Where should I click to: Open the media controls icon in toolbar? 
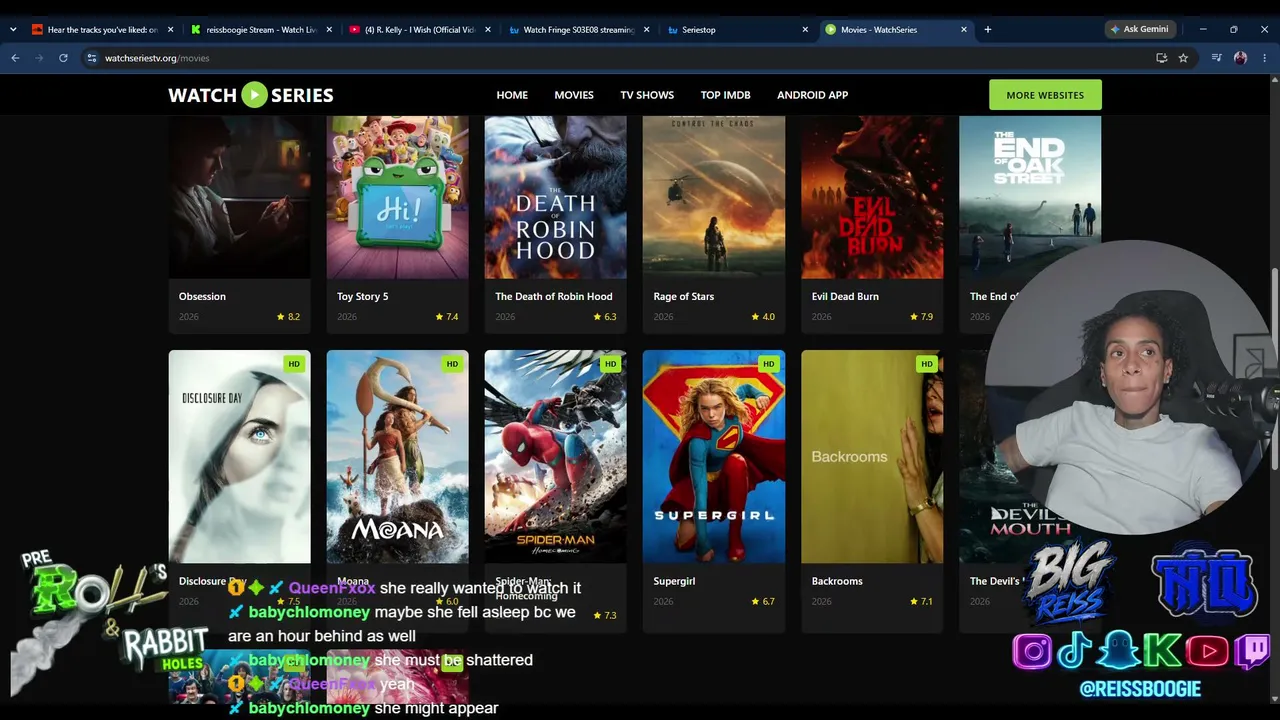(x=1216, y=58)
